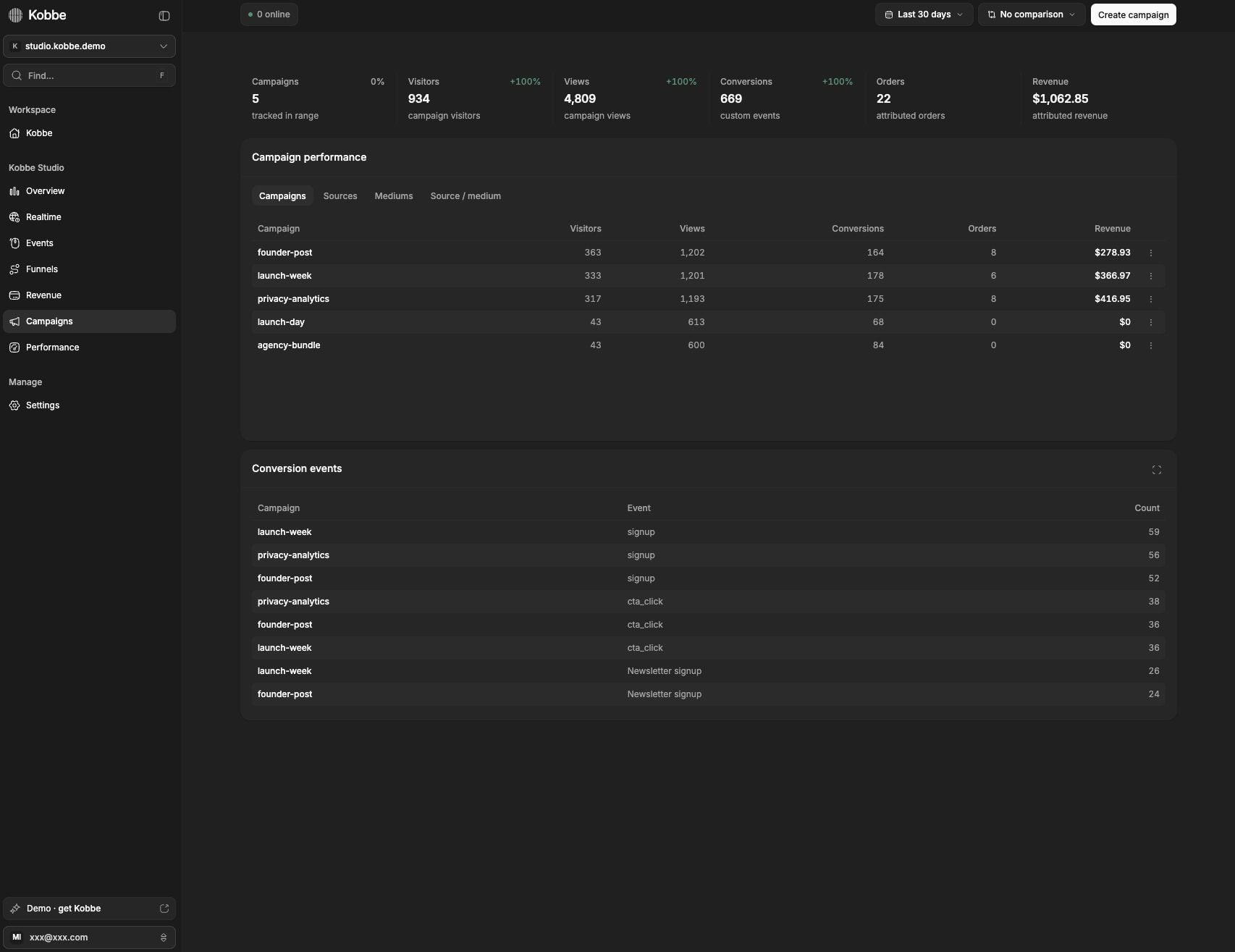Go to the Realtime page
This screenshot has height=952, width=1235.
click(x=89, y=217)
